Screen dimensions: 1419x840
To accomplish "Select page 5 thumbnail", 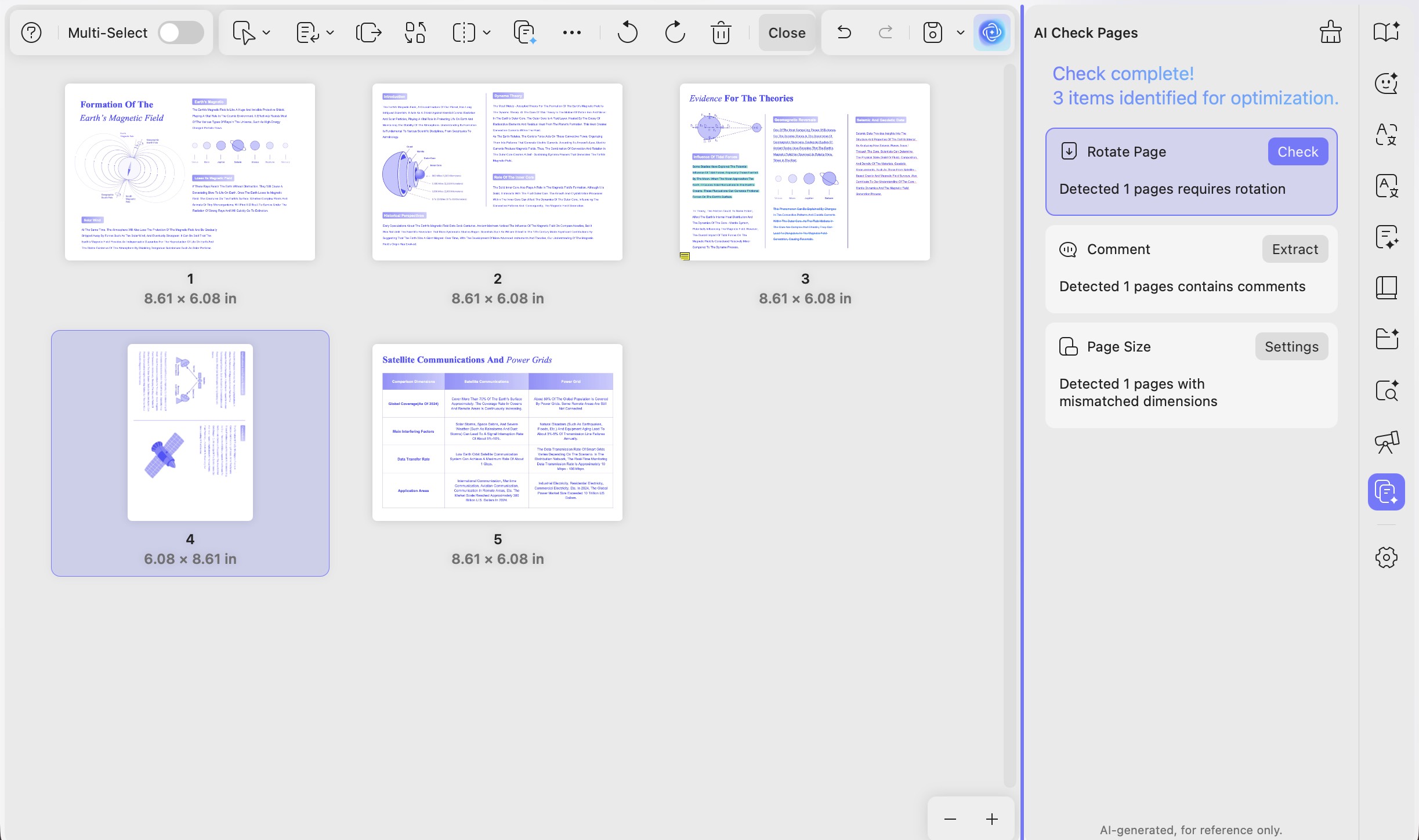I will pos(497,433).
